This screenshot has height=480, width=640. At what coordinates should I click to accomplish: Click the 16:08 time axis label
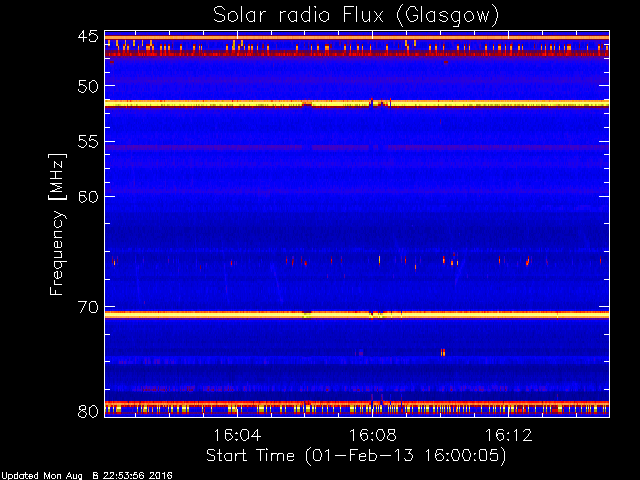click(373, 436)
